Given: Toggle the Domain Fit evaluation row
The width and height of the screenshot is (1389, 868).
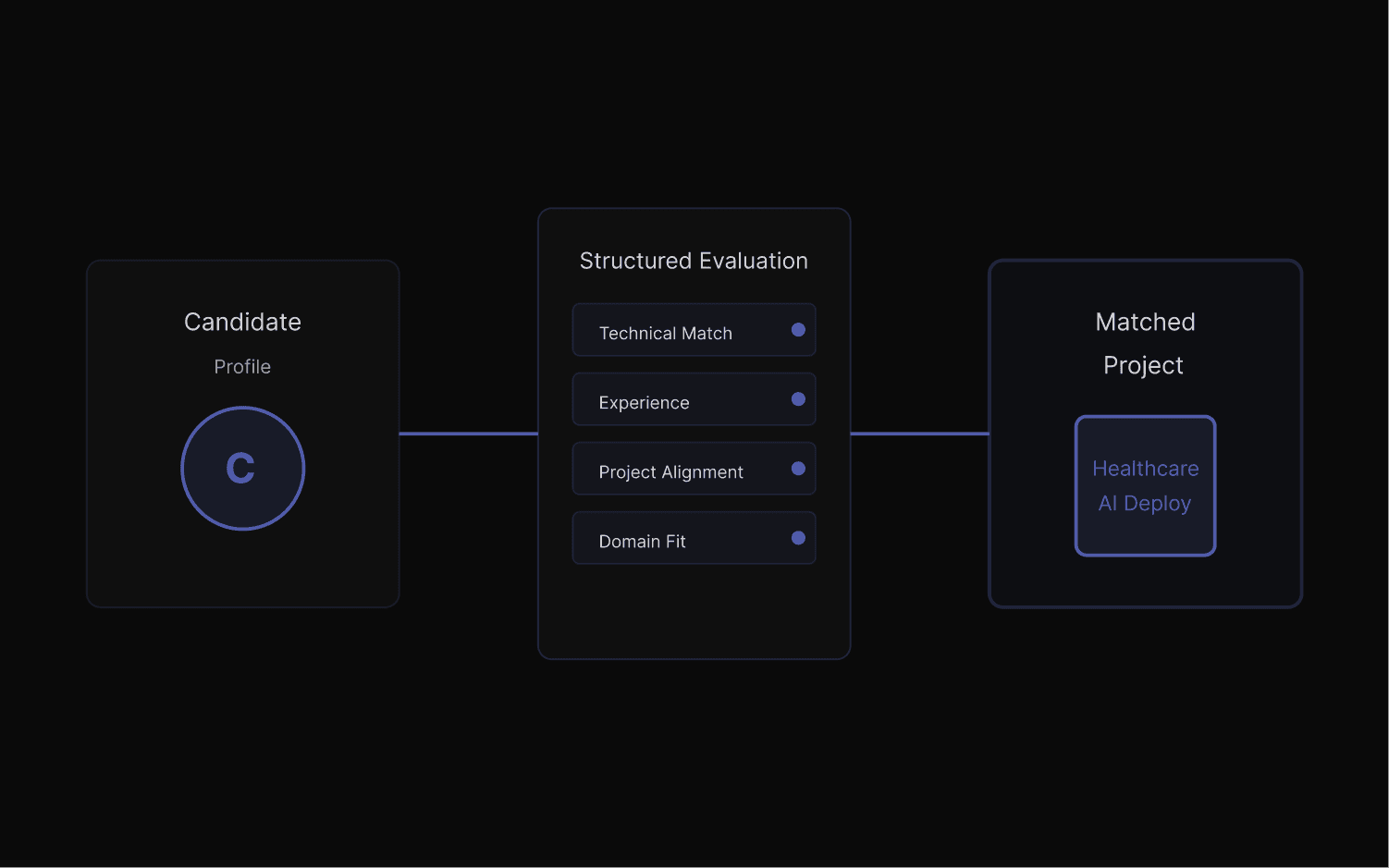Looking at the screenshot, I should tap(694, 538).
